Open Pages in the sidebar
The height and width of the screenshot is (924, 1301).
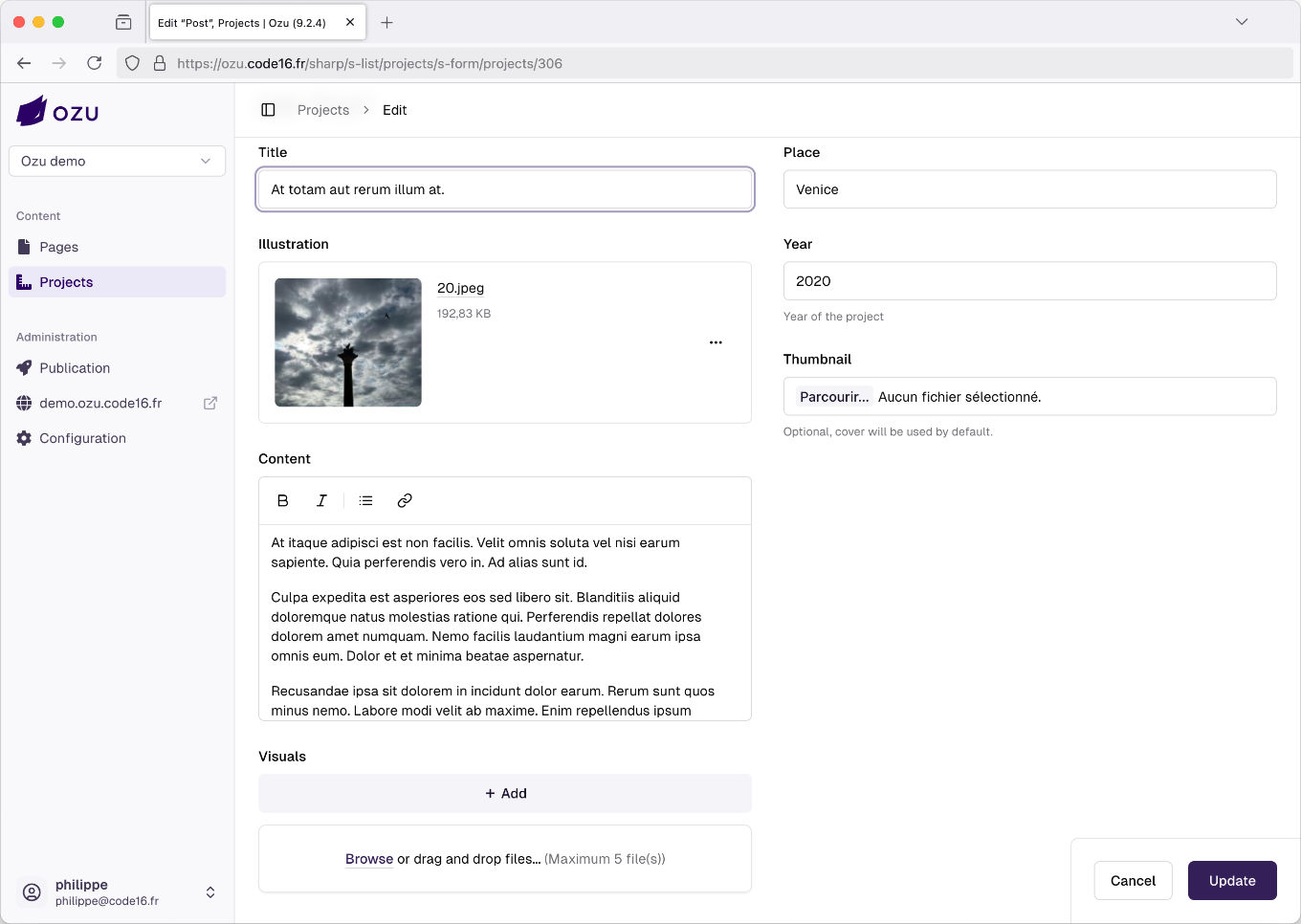coord(58,247)
